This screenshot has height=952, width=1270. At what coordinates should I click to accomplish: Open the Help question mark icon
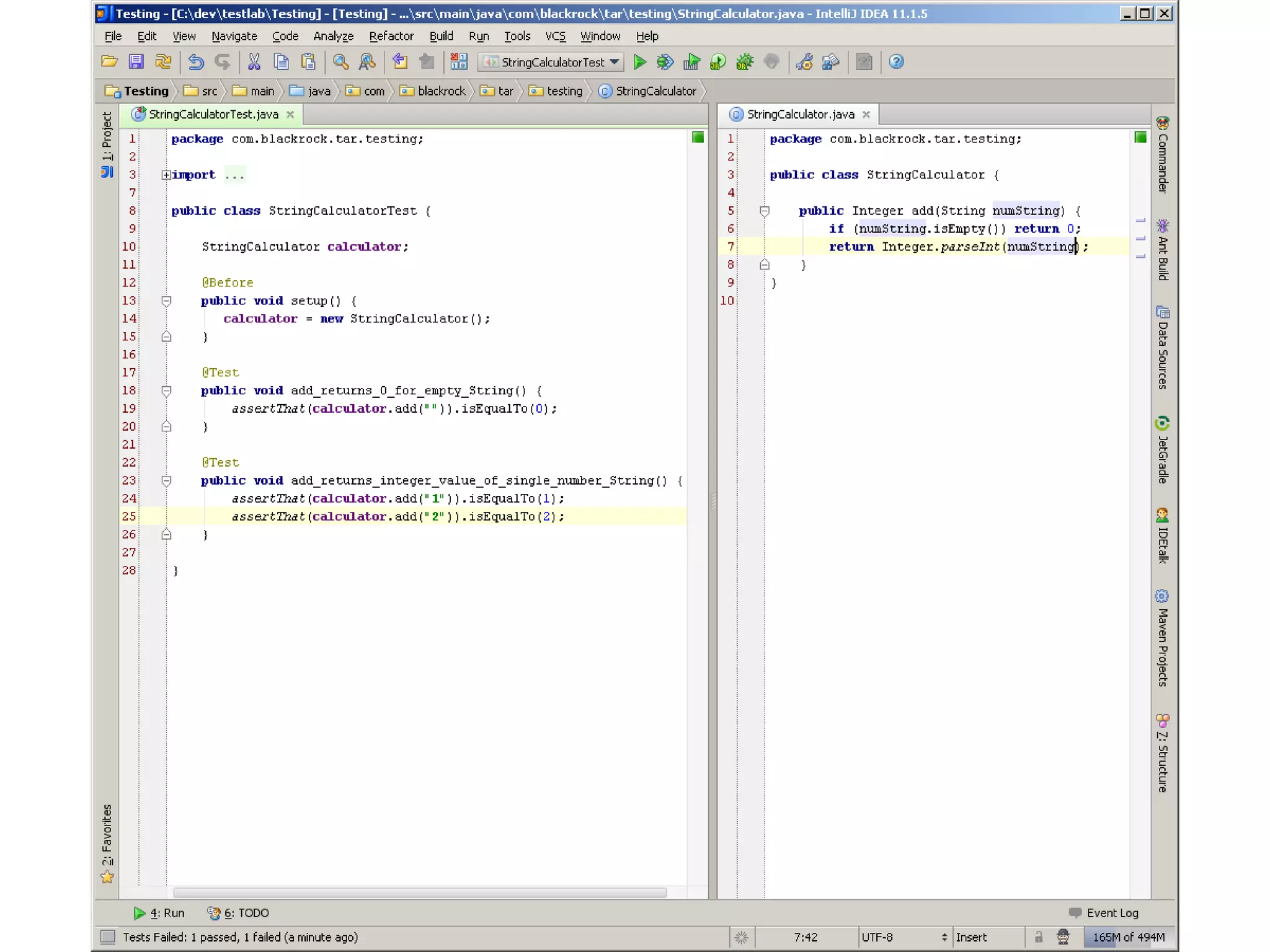coord(896,62)
